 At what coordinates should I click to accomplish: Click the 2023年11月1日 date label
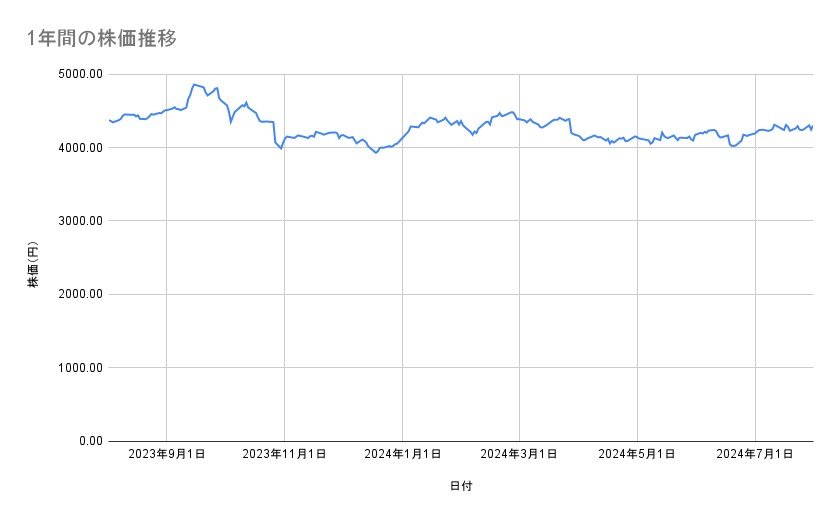tap(284, 455)
